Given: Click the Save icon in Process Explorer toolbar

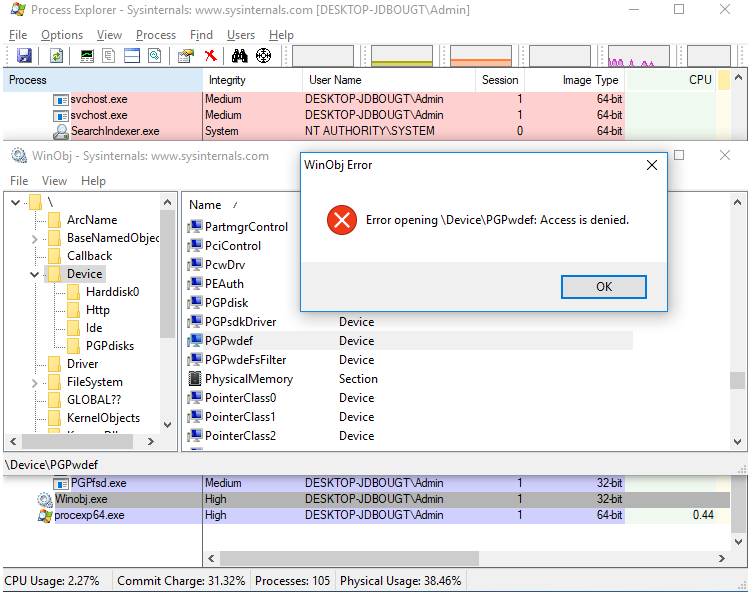Looking at the screenshot, I should [24, 56].
